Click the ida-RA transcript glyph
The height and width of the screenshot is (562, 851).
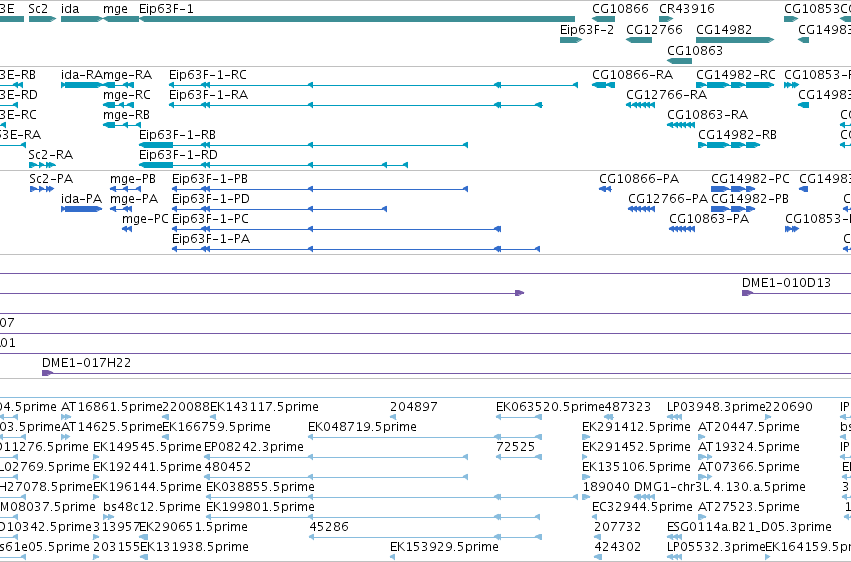81,85
